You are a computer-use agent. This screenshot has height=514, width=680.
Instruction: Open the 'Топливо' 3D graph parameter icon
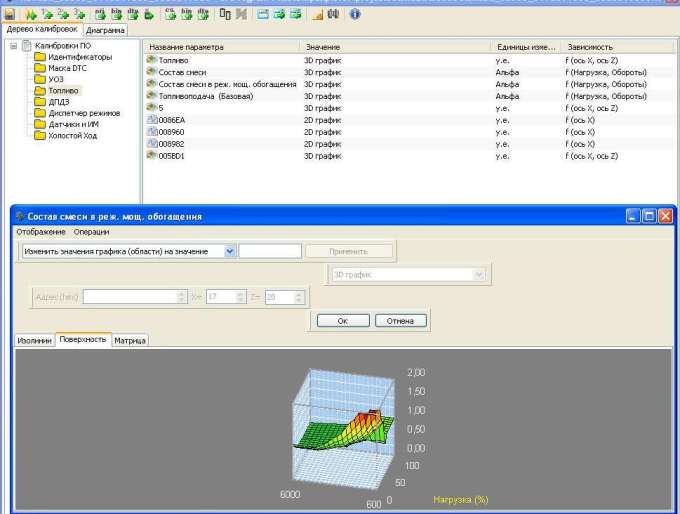[152, 60]
